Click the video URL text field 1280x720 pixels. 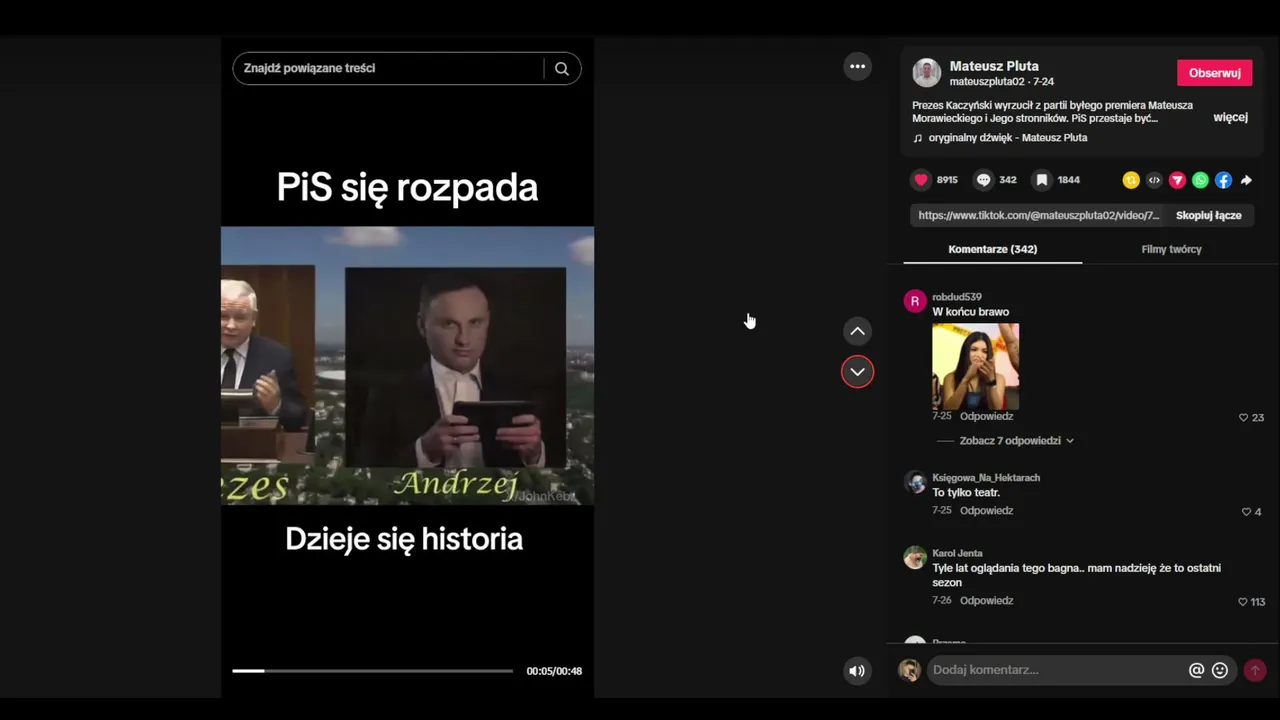tap(1038, 215)
